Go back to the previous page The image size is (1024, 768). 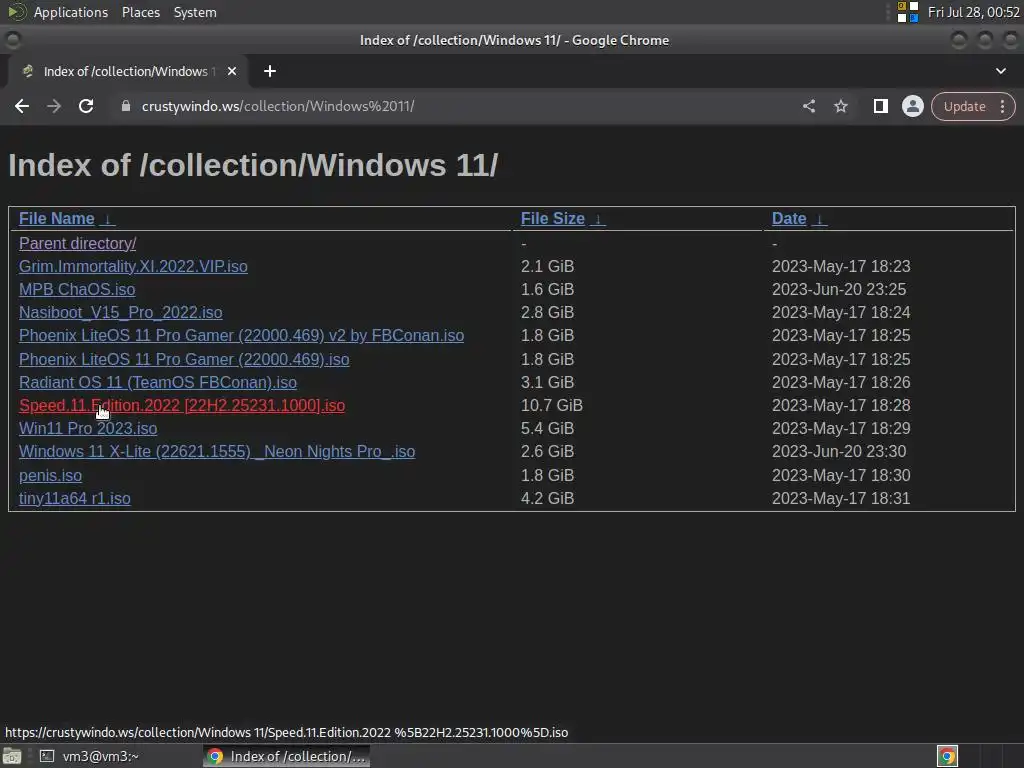pyautogui.click(x=22, y=106)
